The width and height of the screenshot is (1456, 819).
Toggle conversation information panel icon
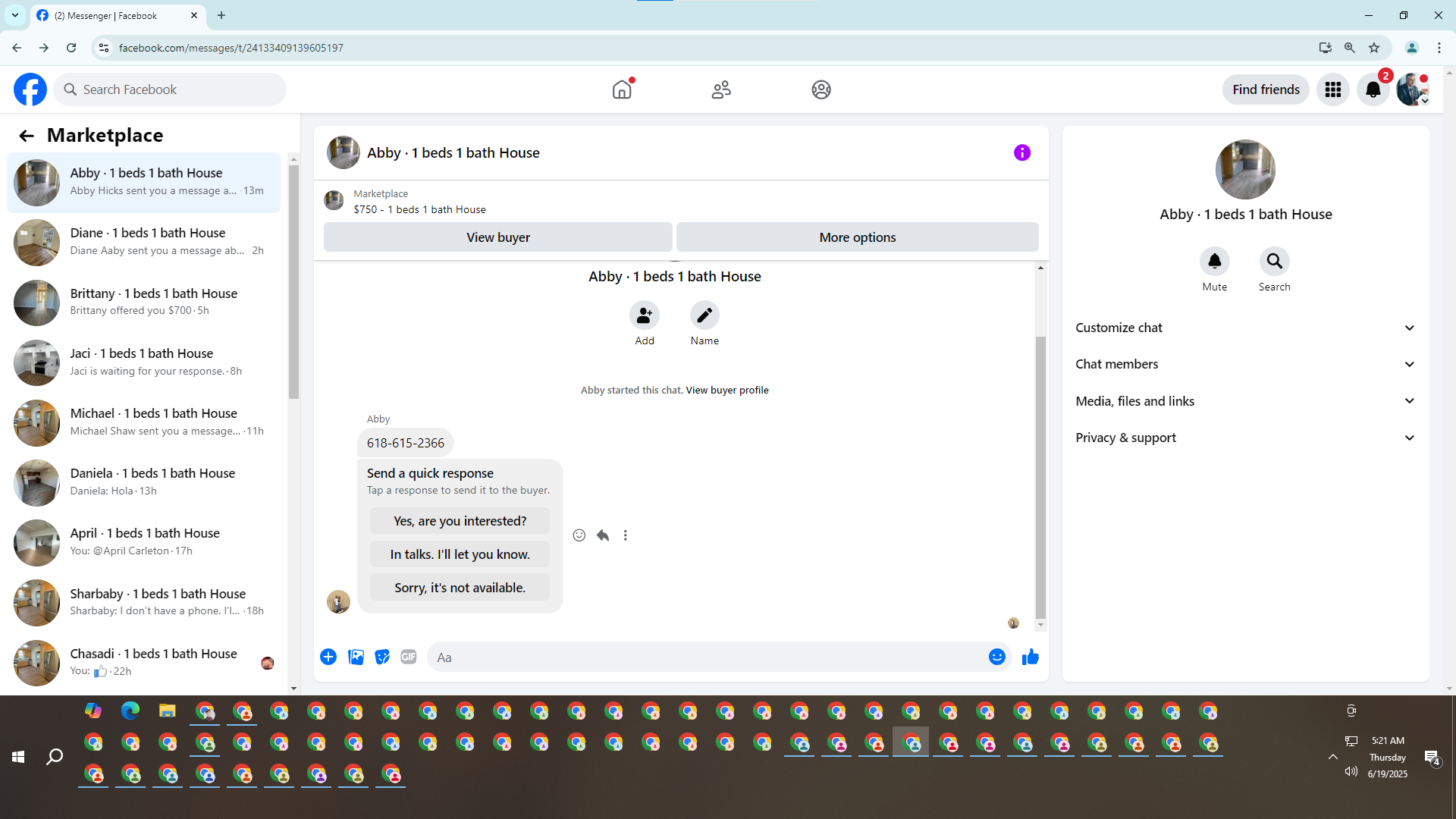tap(1021, 153)
